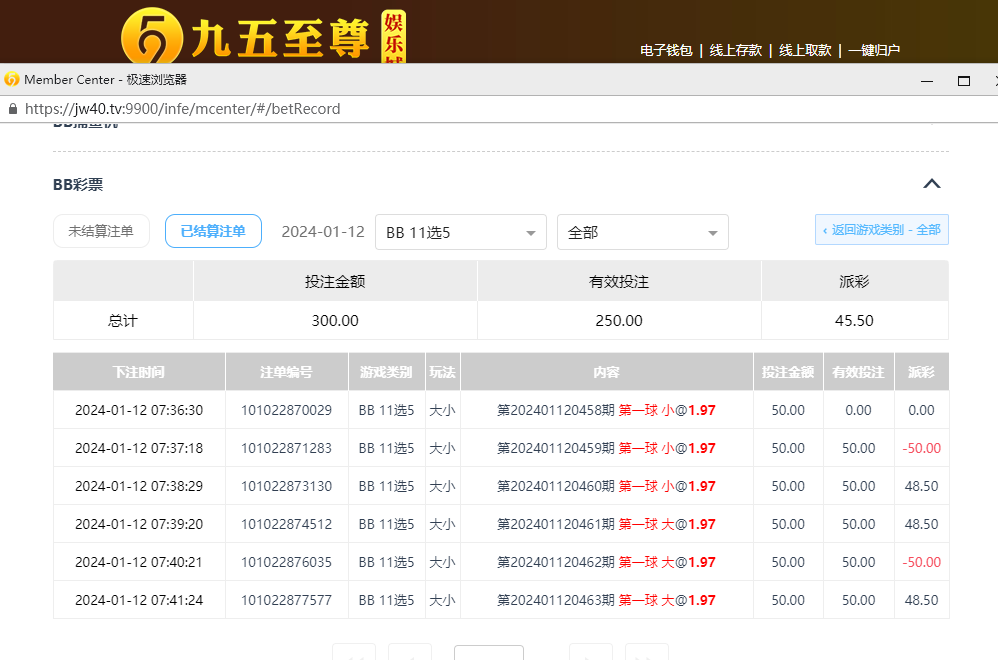Click the Member Center window favicon
998x660 pixels.
pyautogui.click(x=12, y=79)
